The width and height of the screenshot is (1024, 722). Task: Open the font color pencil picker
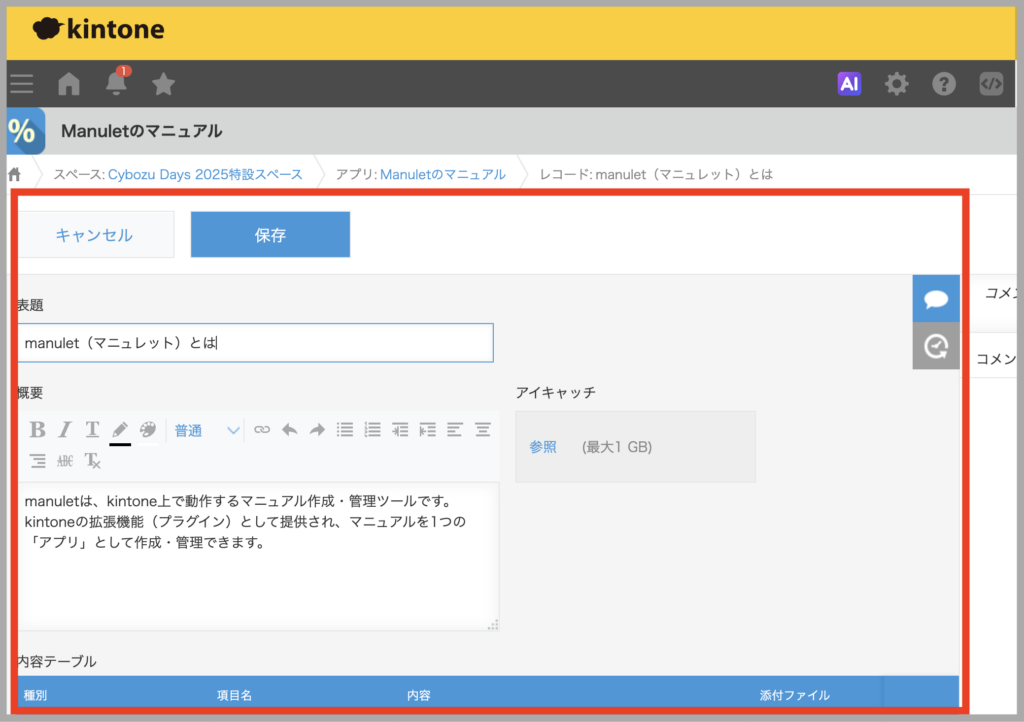point(120,430)
